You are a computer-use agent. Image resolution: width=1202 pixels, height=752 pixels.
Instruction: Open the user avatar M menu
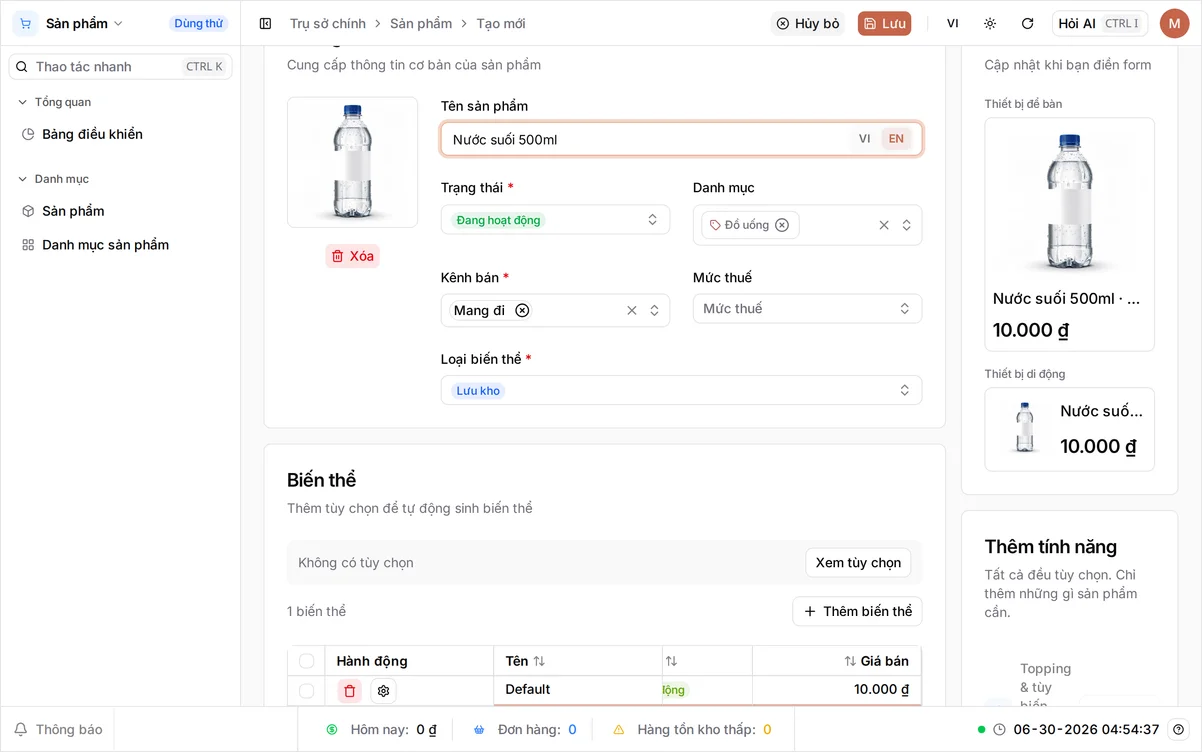coord(1174,23)
